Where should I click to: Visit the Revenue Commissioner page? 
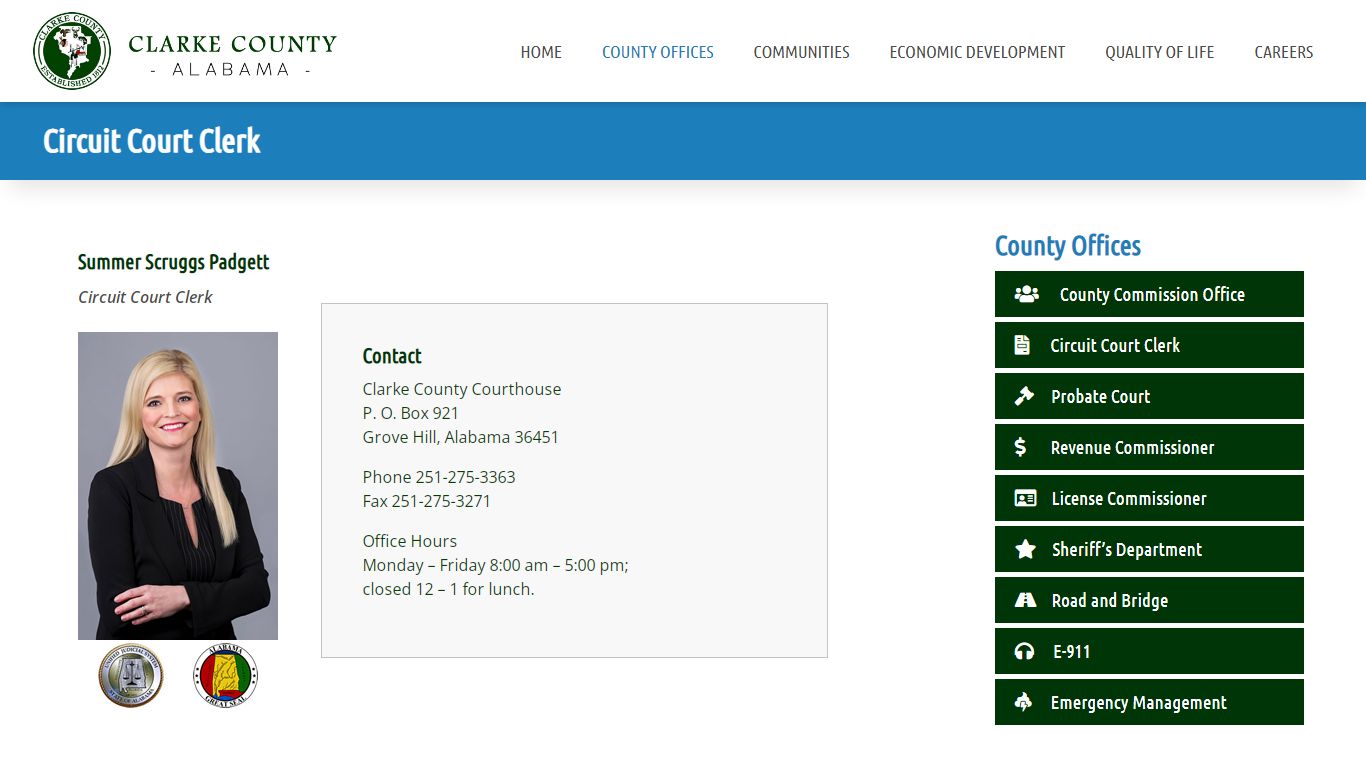click(x=1149, y=447)
